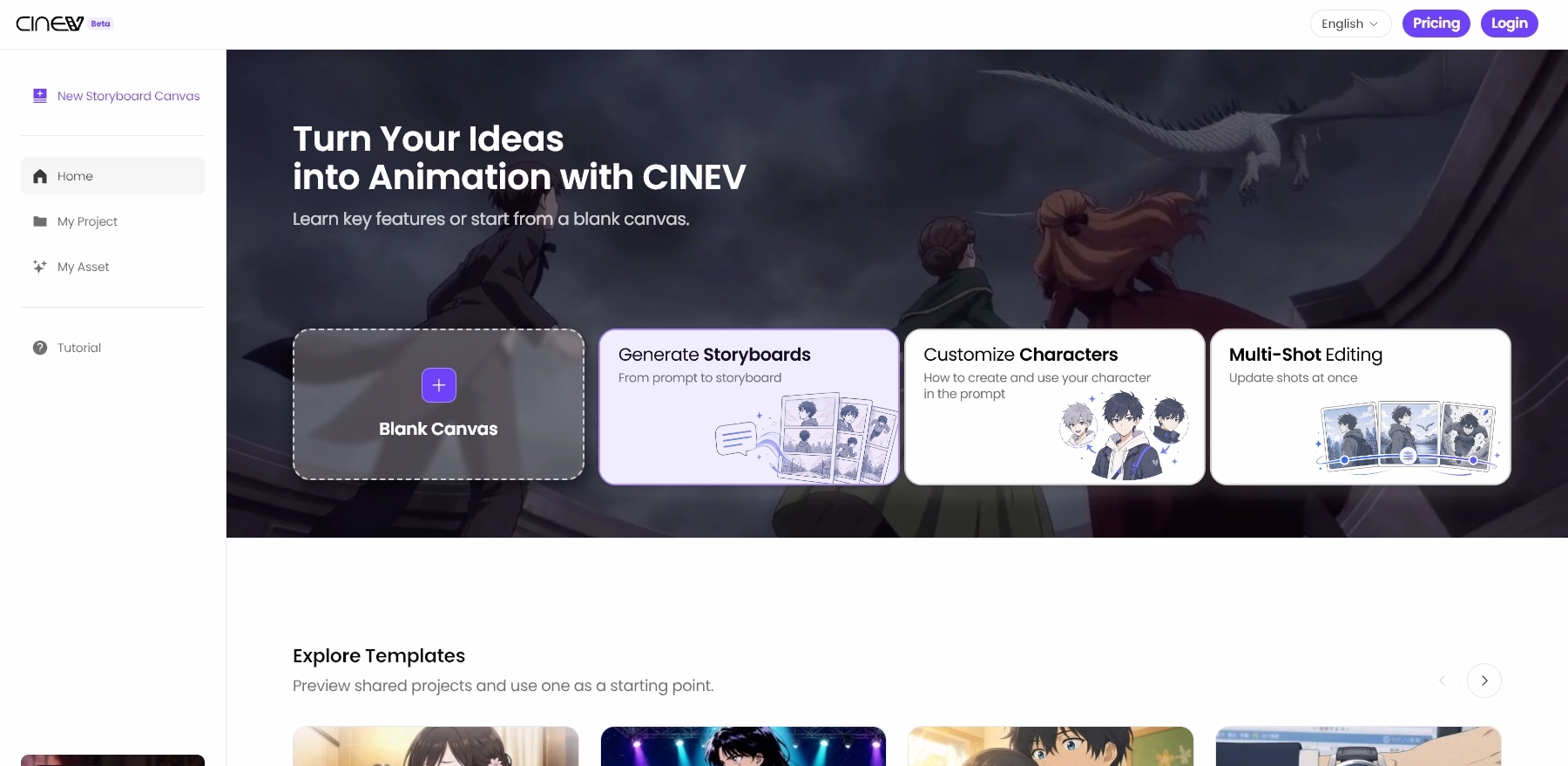The image size is (1568, 766).
Task: Open the Generate Storyboards card
Action: tap(749, 407)
